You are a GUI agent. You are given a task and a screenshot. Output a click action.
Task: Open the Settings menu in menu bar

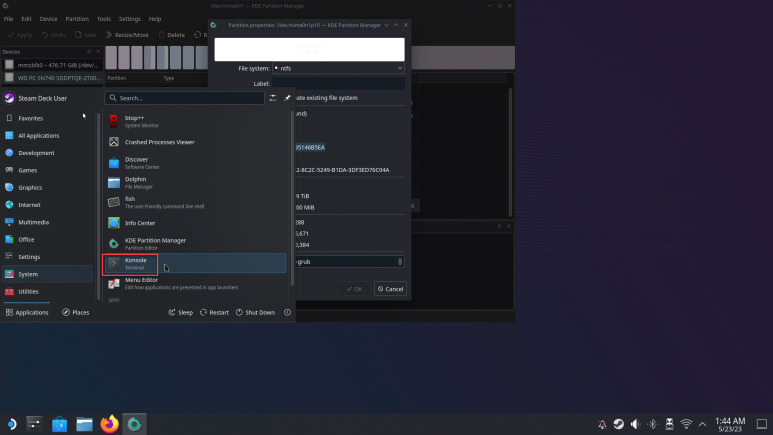pos(130,19)
